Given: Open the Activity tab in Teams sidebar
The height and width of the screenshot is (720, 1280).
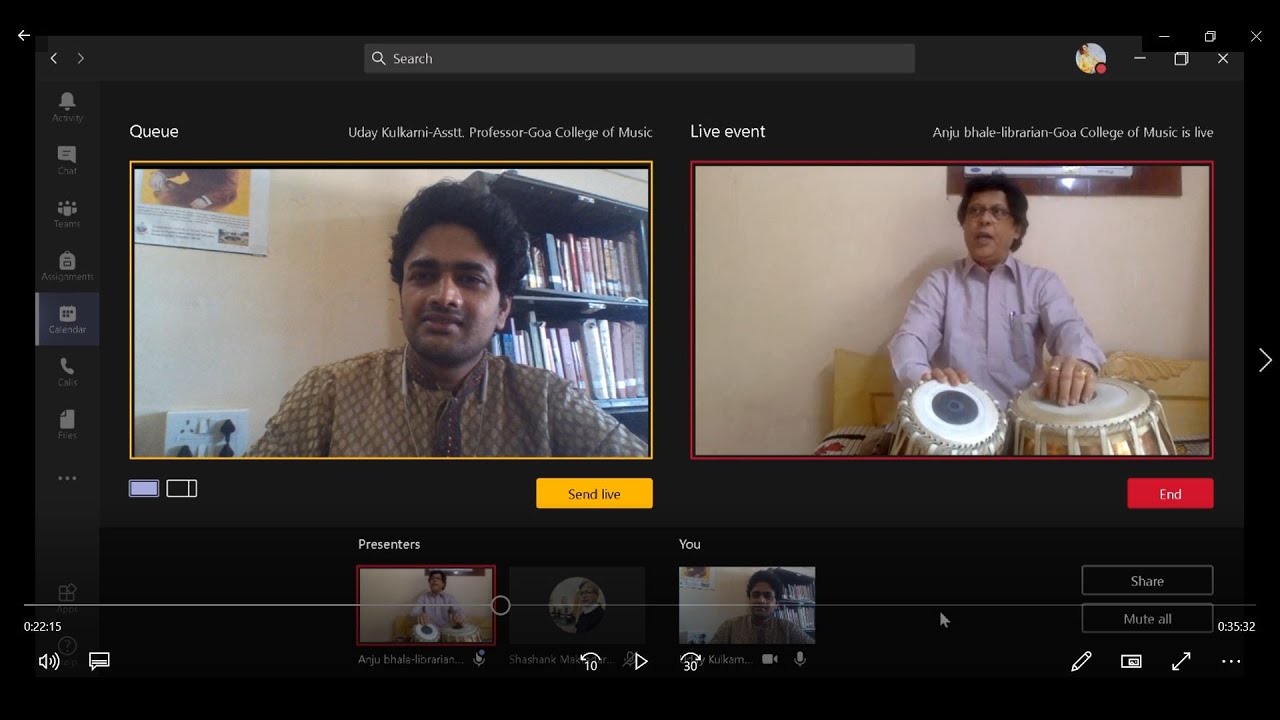Looking at the screenshot, I should tap(67, 106).
